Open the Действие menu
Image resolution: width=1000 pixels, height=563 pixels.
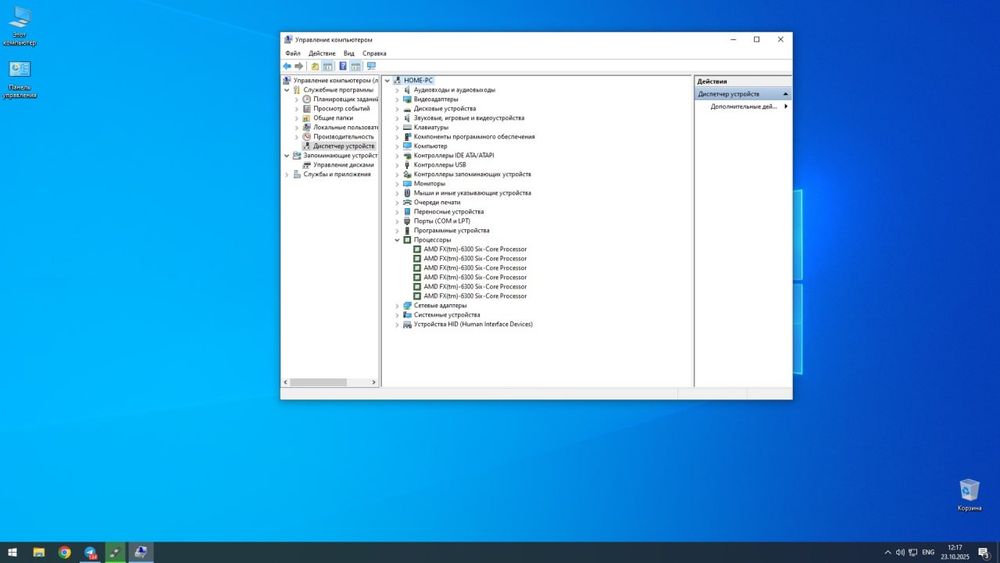321,54
